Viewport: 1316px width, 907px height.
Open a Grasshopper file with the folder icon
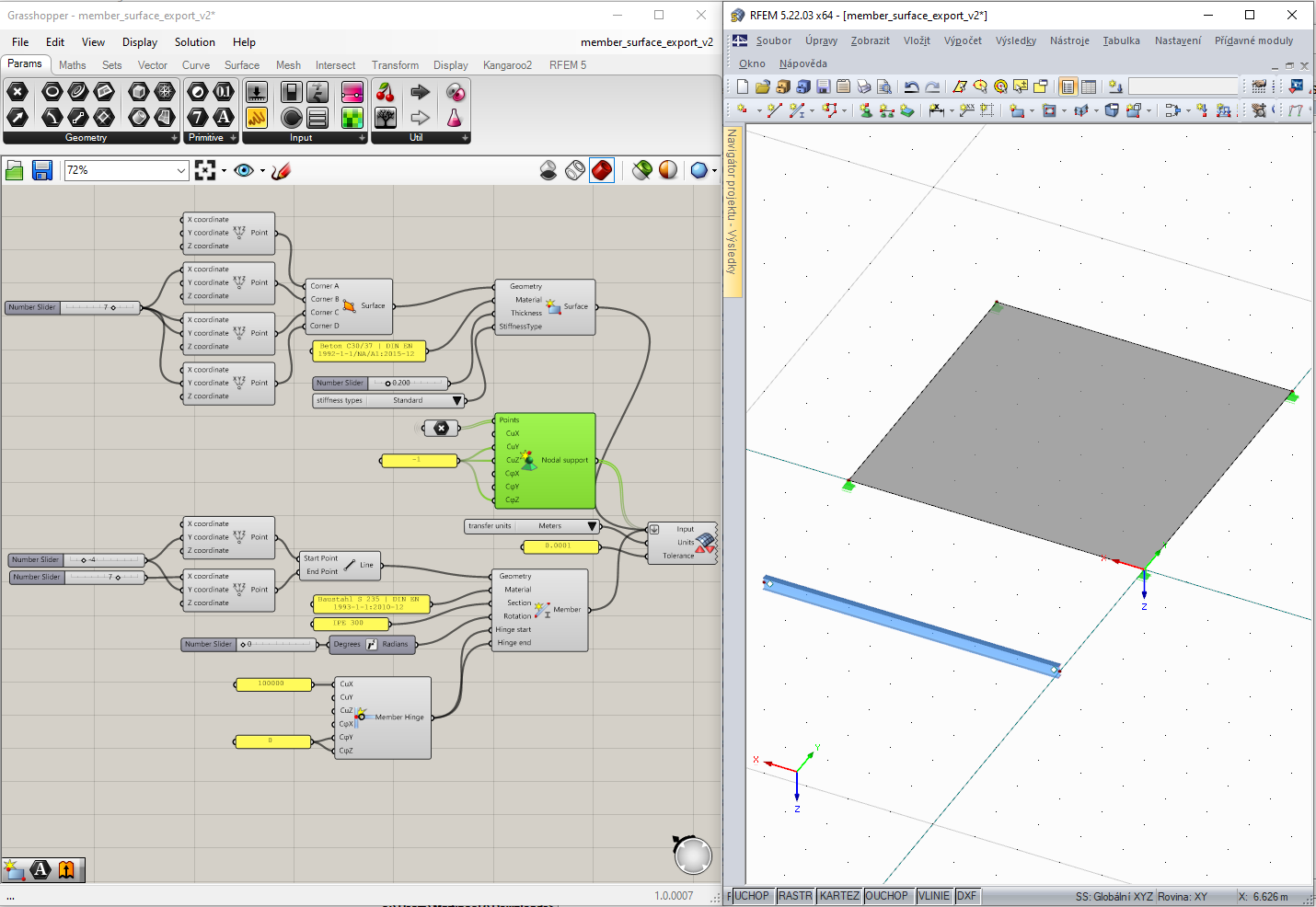(x=14, y=169)
